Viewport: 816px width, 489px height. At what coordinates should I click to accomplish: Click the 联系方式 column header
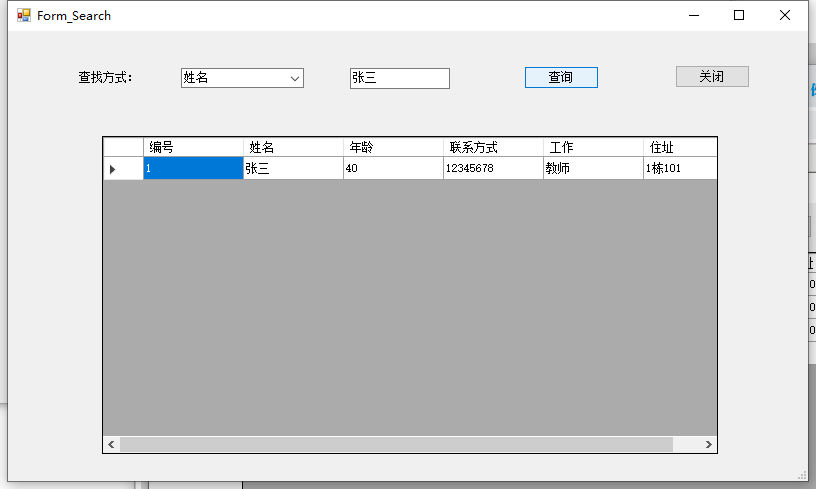click(x=493, y=147)
